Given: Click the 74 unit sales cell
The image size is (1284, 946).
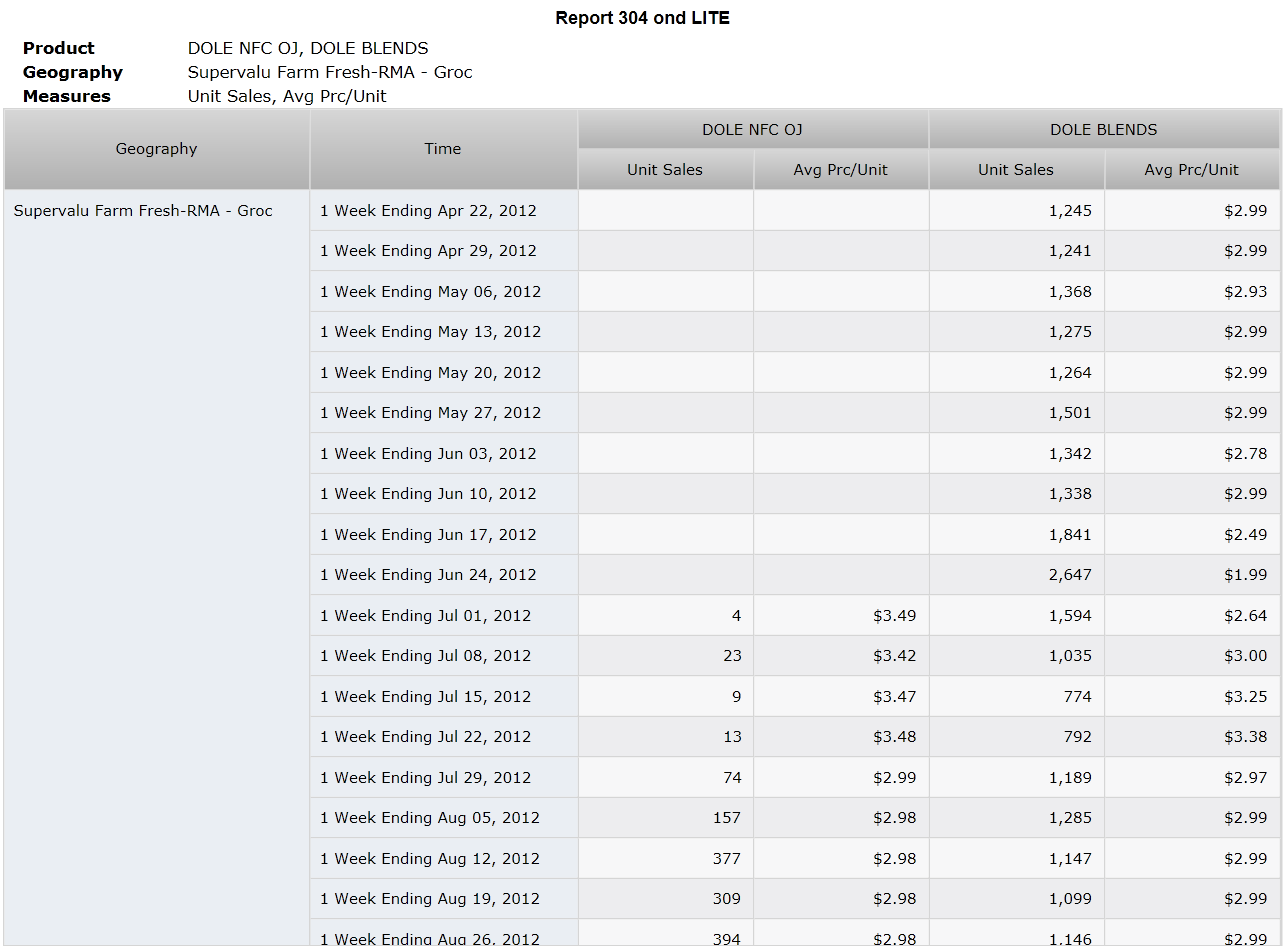Looking at the screenshot, I should [x=666, y=778].
